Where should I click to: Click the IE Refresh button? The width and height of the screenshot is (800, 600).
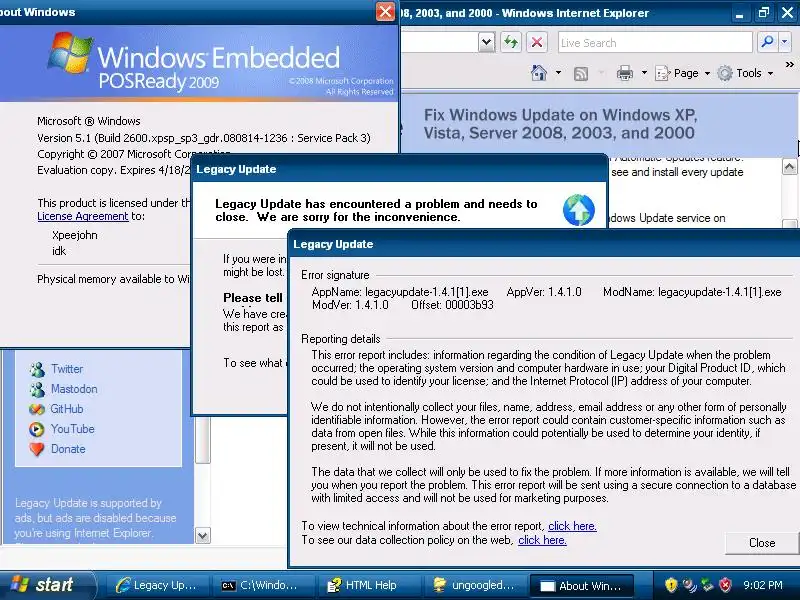511,42
